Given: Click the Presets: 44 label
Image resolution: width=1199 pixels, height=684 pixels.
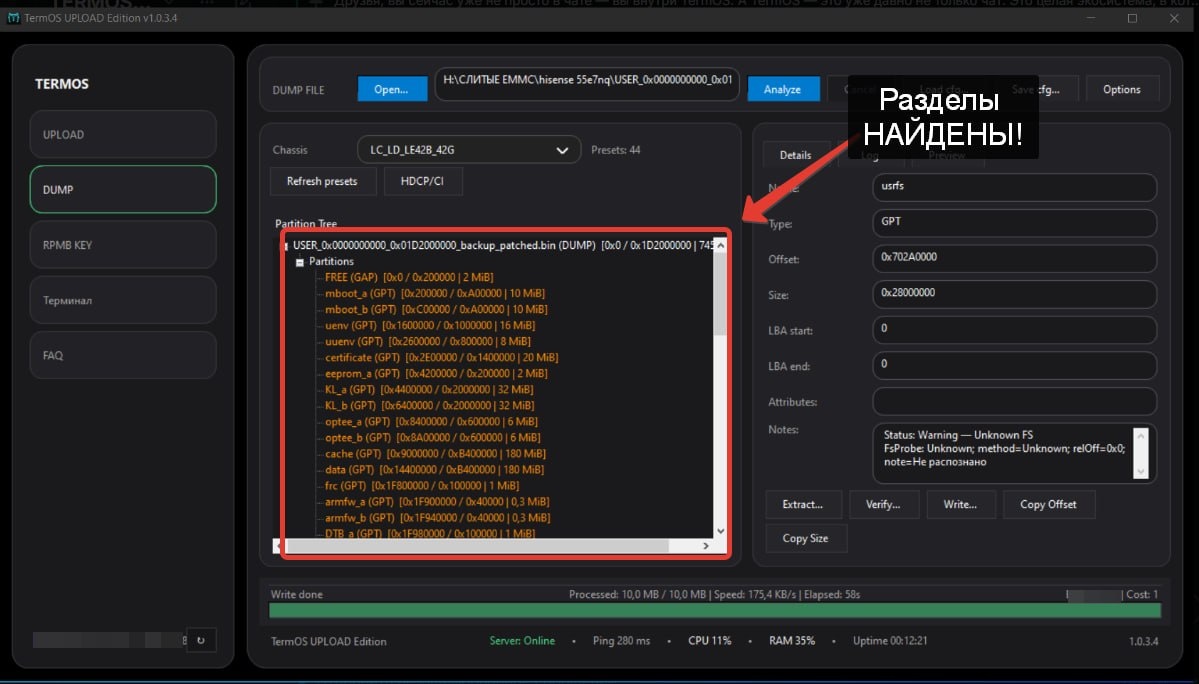Looking at the screenshot, I should point(616,150).
